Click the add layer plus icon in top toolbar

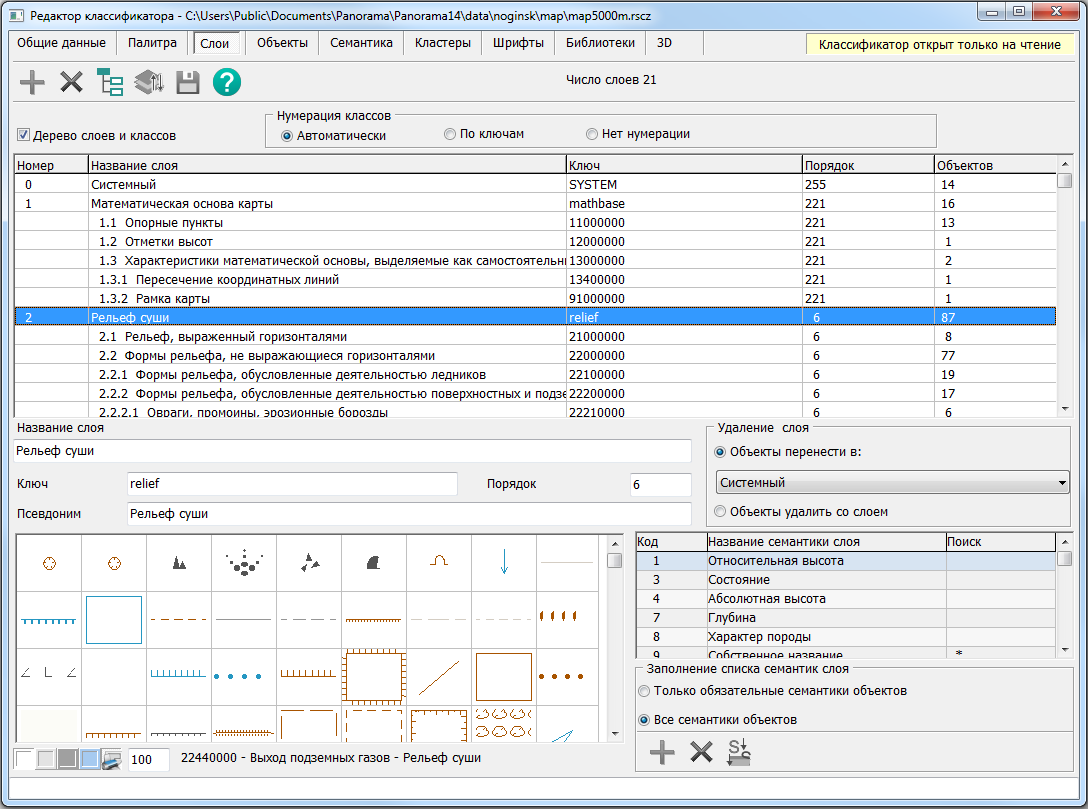click(x=33, y=82)
